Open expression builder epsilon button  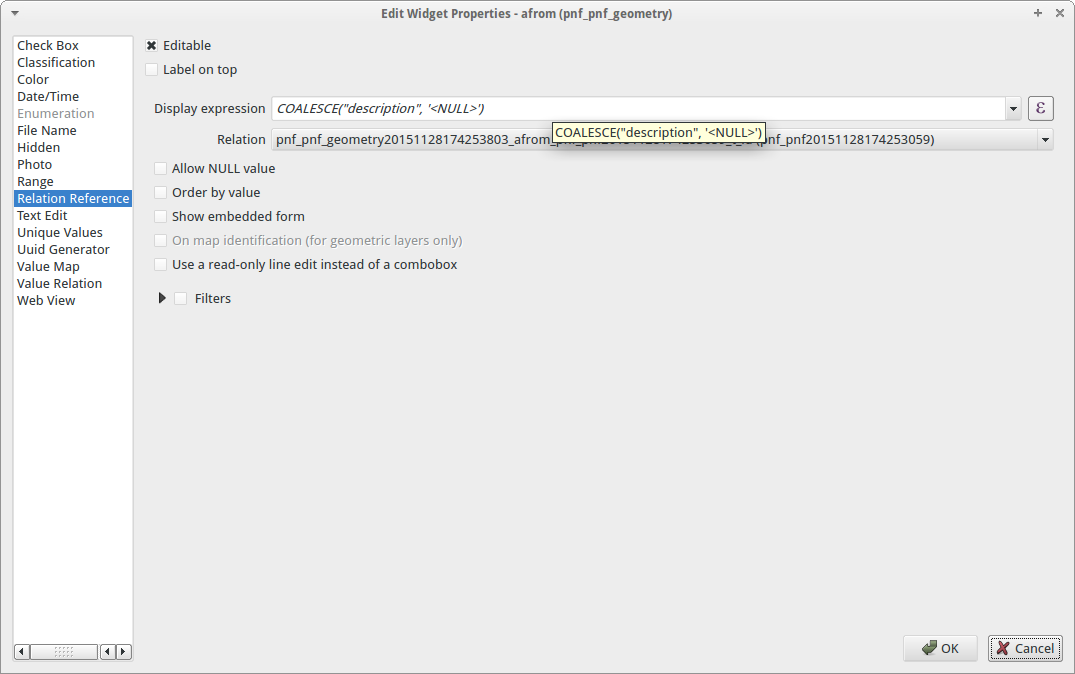click(x=1040, y=108)
